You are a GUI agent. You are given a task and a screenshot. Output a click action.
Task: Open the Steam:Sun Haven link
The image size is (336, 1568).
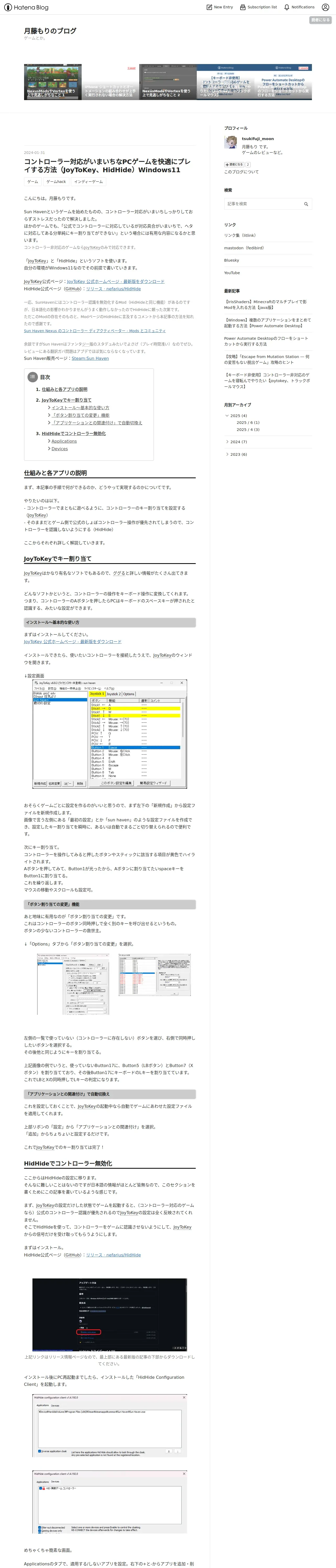[x=90, y=359]
